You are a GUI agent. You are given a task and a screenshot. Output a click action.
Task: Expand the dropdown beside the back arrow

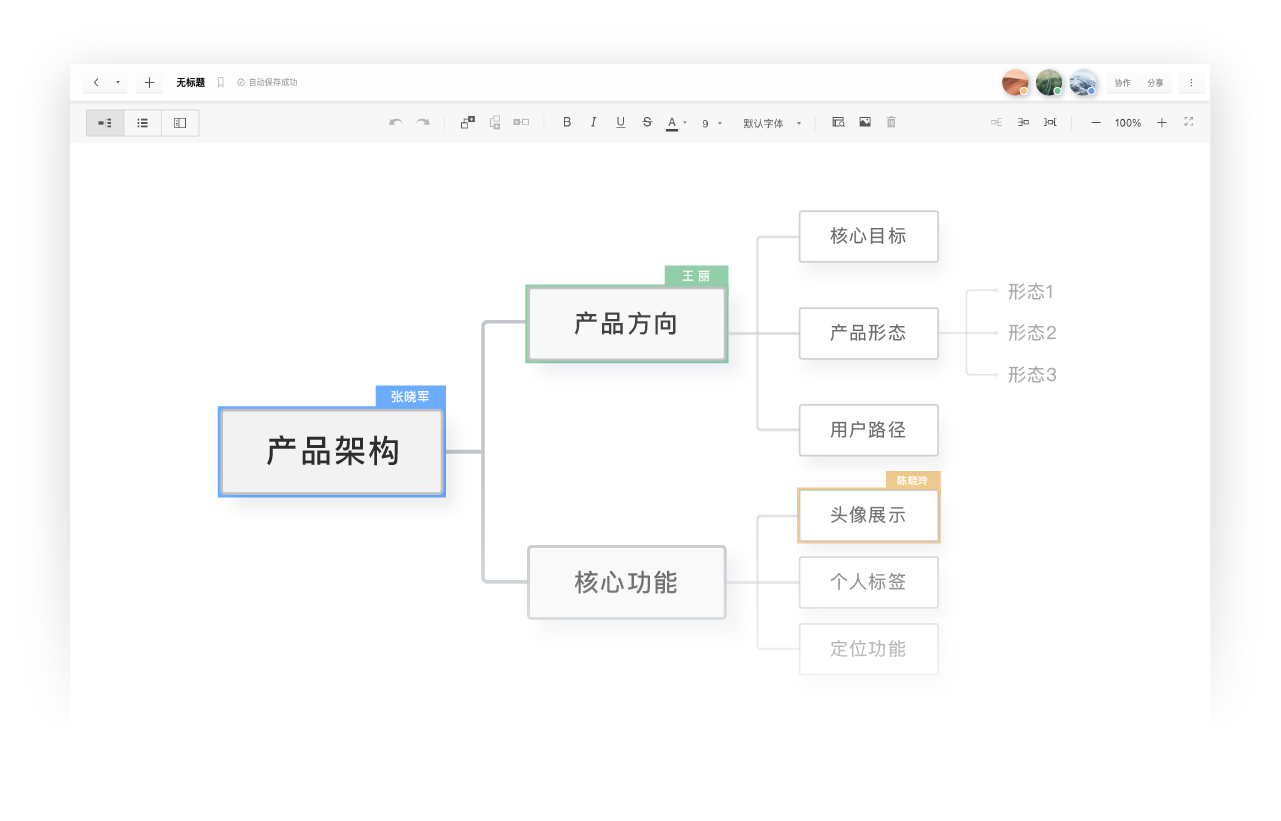pyautogui.click(x=118, y=82)
